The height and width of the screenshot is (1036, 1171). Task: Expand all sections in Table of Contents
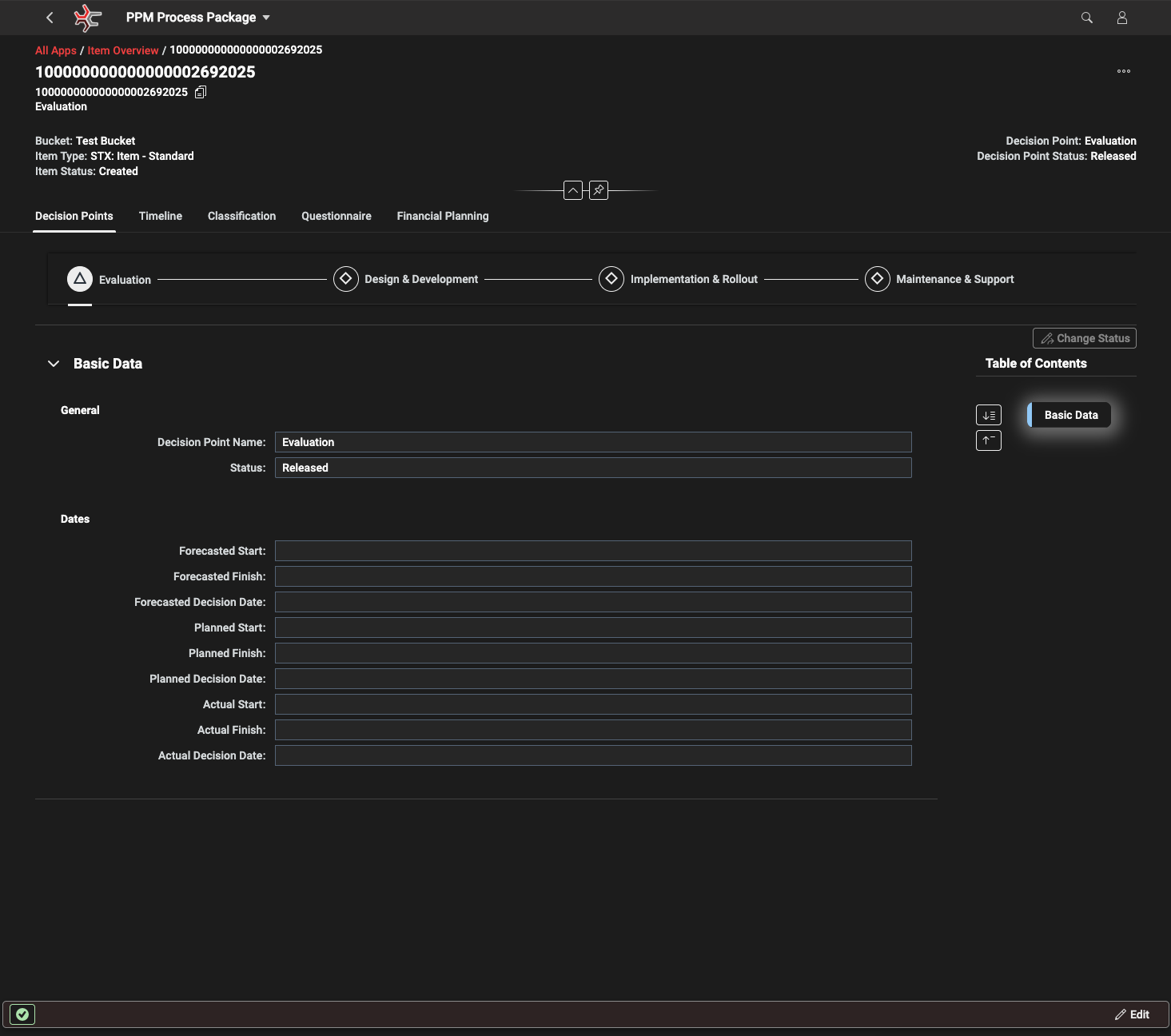pos(989,415)
